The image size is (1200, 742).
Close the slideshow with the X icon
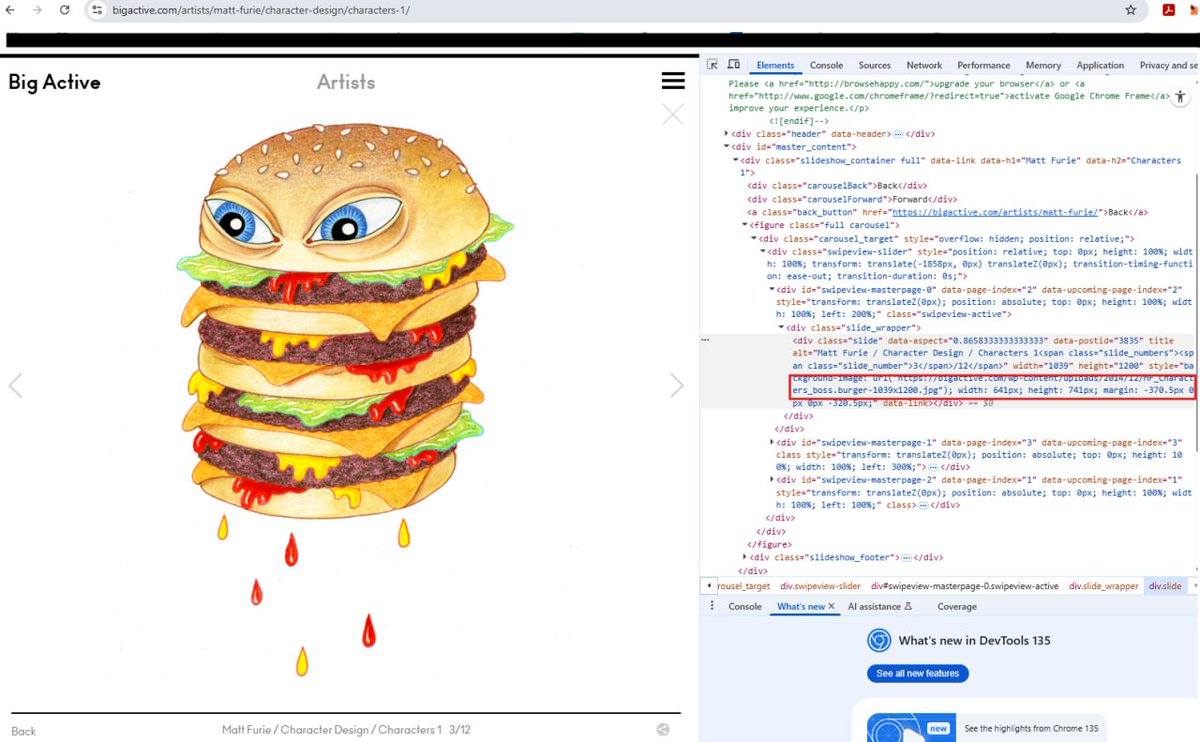click(673, 114)
